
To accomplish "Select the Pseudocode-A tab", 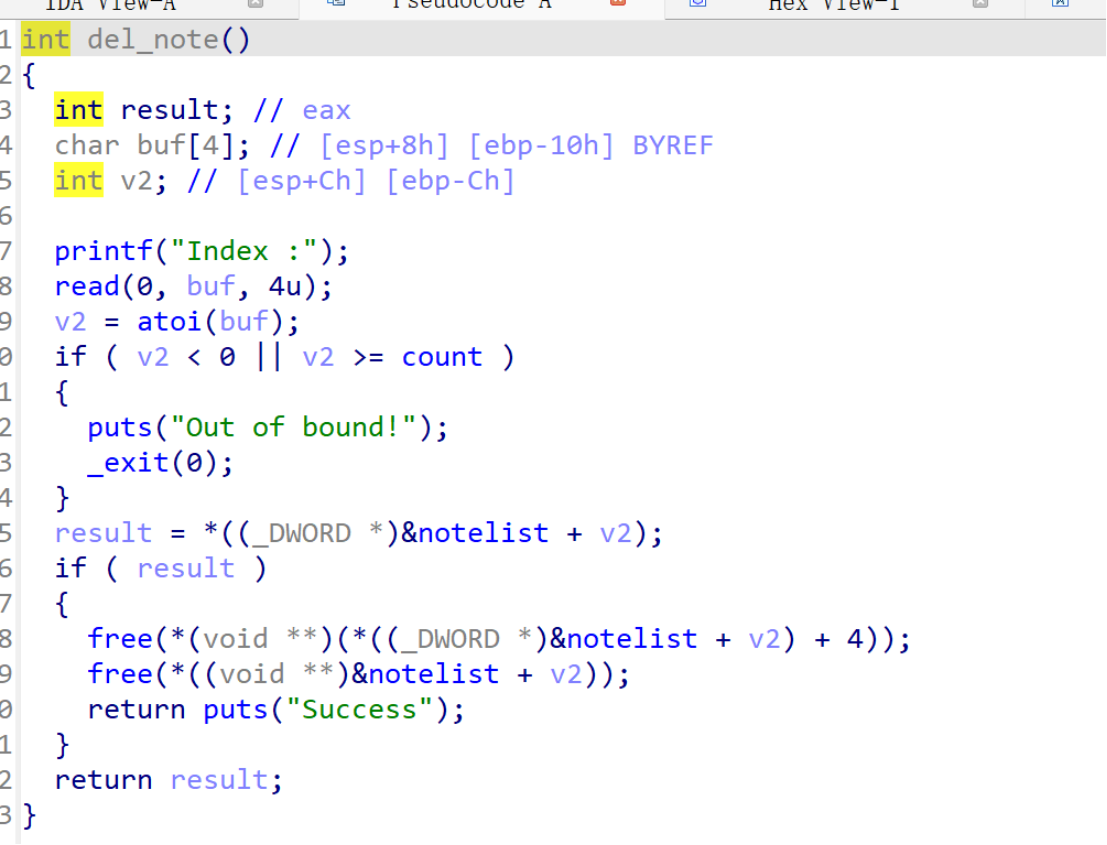I will click(472, 5).
